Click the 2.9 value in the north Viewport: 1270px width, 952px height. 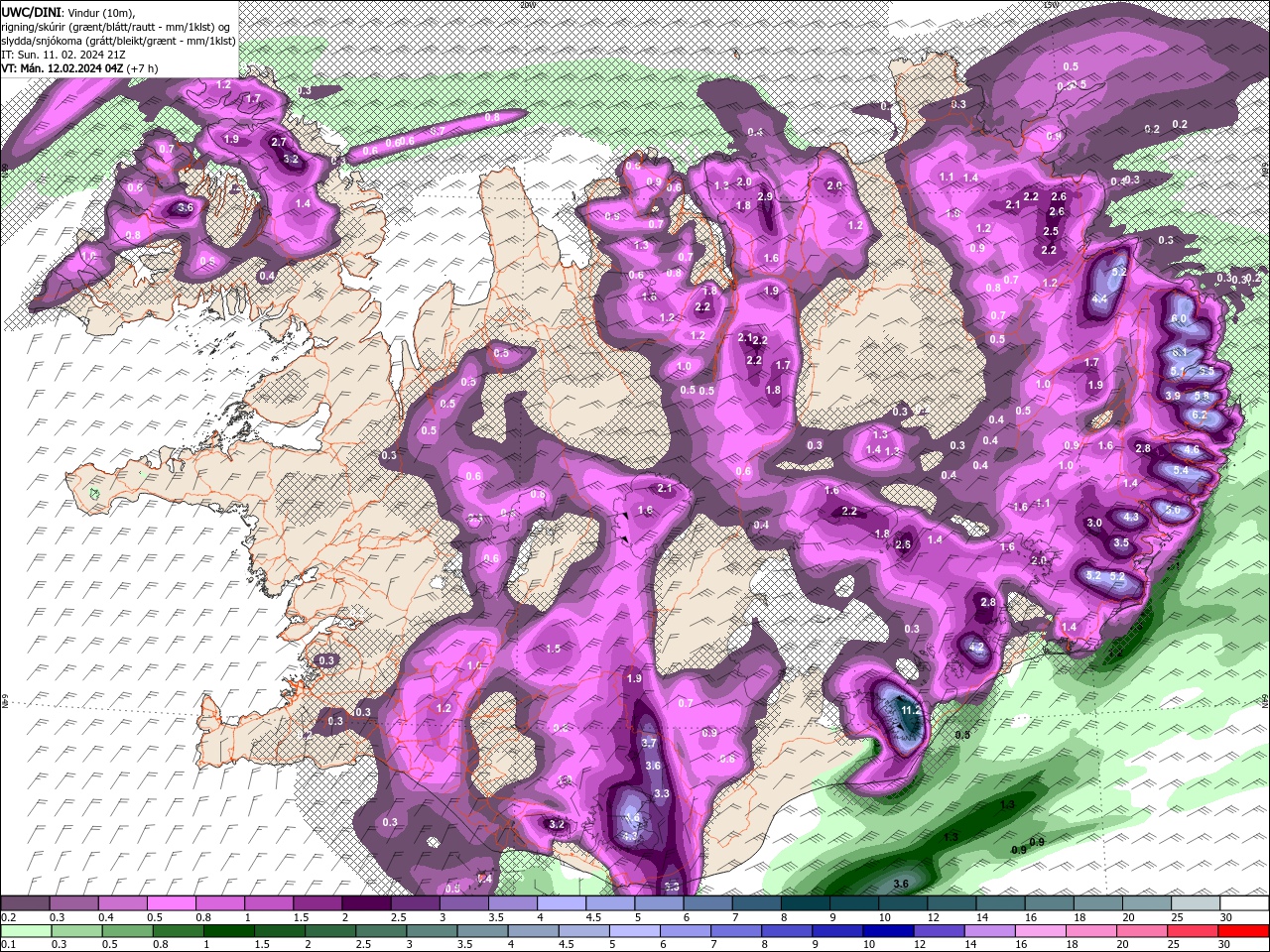[x=765, y=197]
